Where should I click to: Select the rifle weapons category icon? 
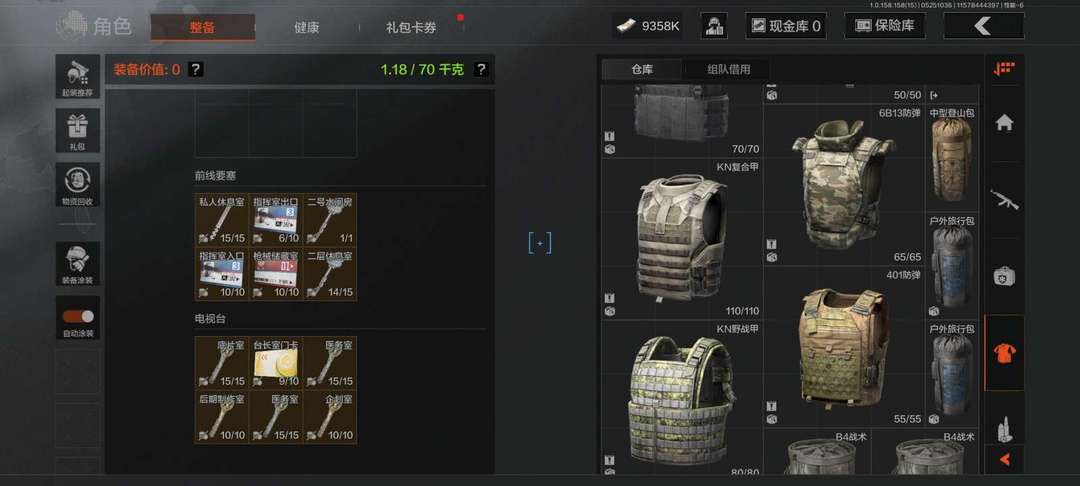[1004, 200]
